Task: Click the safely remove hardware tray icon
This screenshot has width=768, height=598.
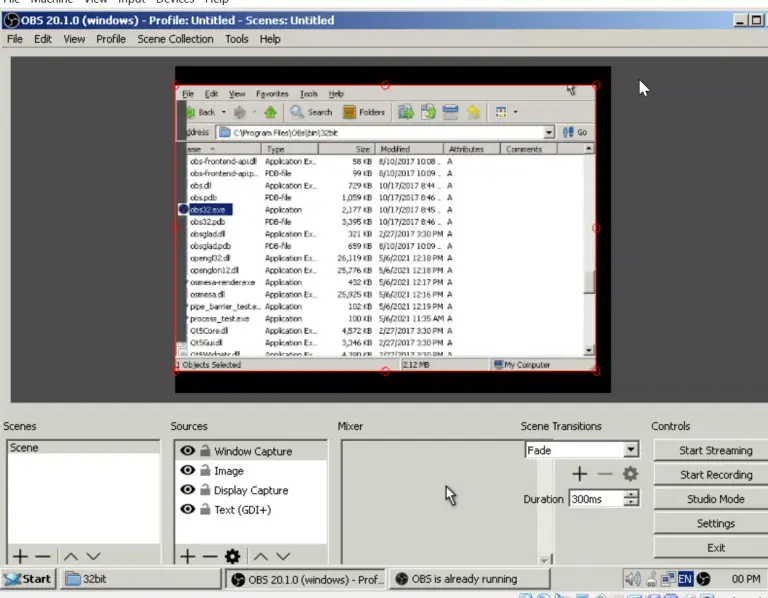Action: [651, 579]
